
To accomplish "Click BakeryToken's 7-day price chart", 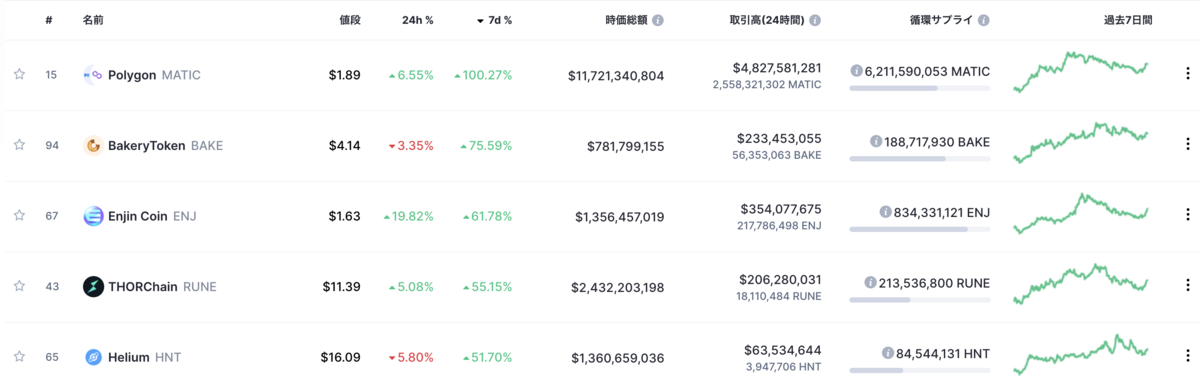I will click(x=1081, y=142).
